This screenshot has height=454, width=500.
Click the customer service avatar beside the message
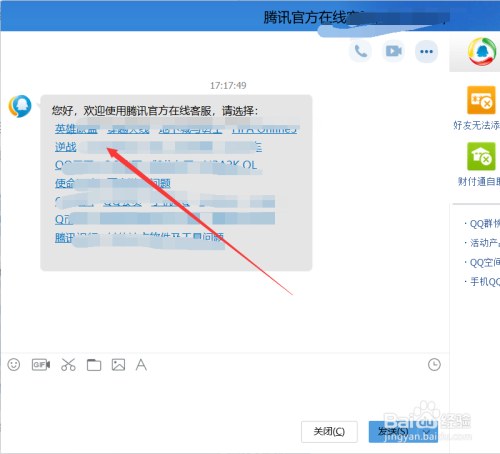(x=20, y=106)
